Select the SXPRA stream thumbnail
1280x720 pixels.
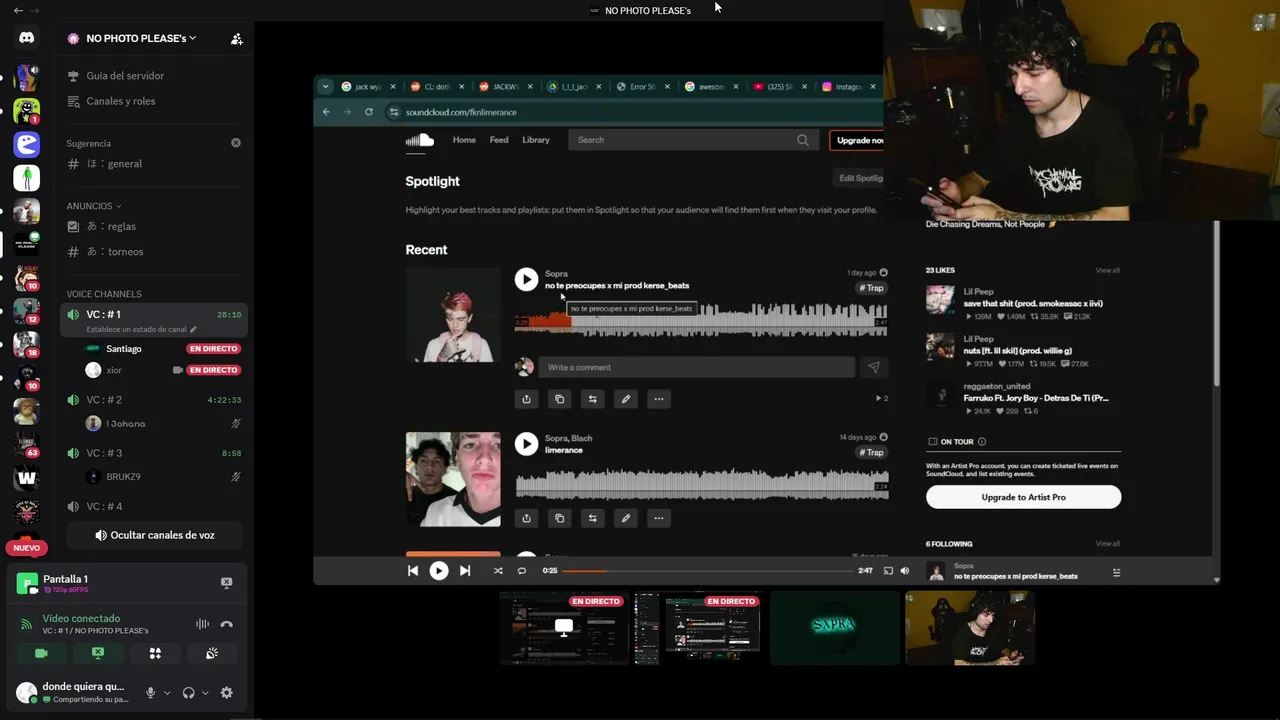coord(834,628)
